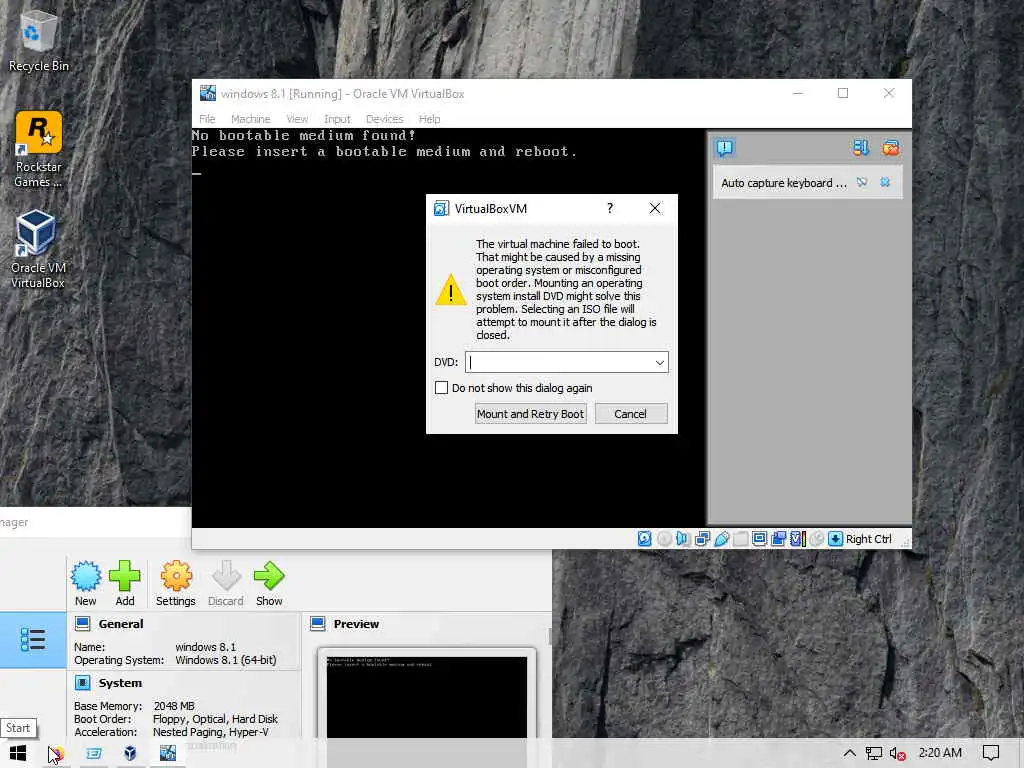
Task: Click the don't-show-again icon on keyboard notification
Action: (x=862, y=182)
